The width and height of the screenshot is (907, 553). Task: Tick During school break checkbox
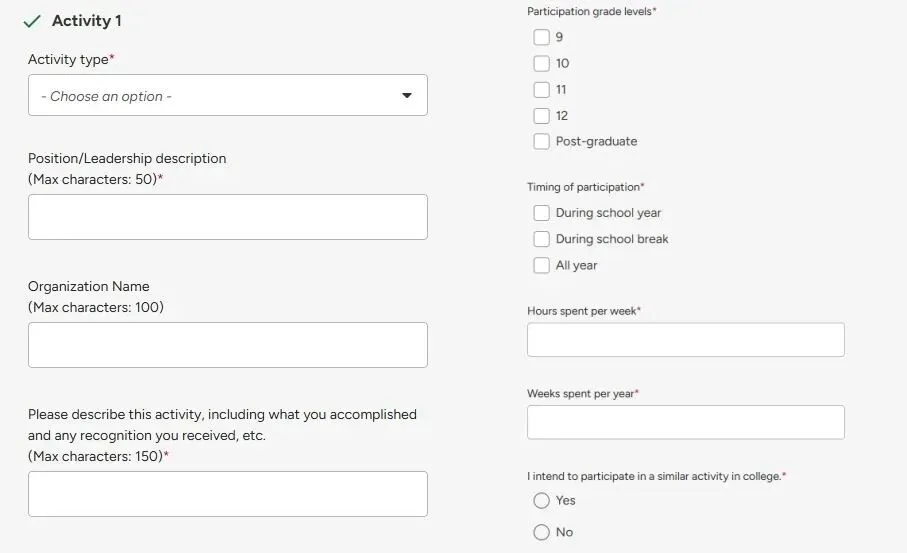(x=541, y=239)
